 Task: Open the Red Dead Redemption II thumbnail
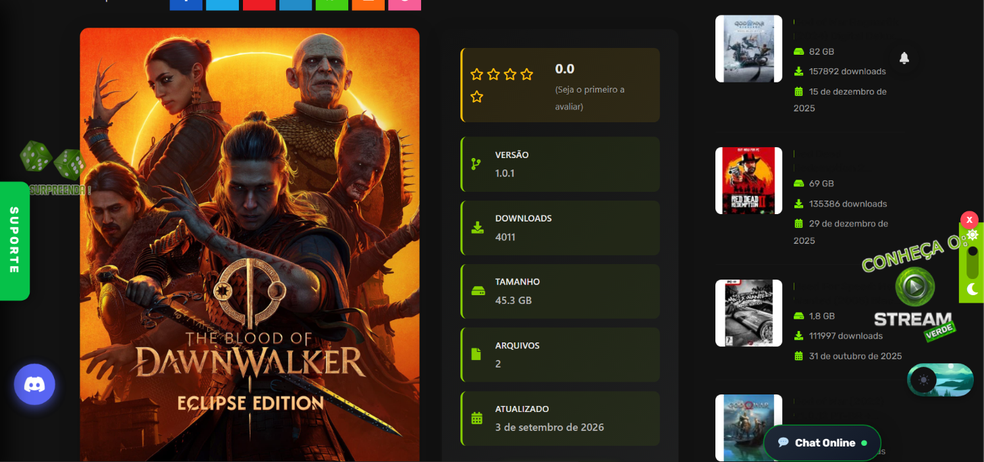[749, 181]
